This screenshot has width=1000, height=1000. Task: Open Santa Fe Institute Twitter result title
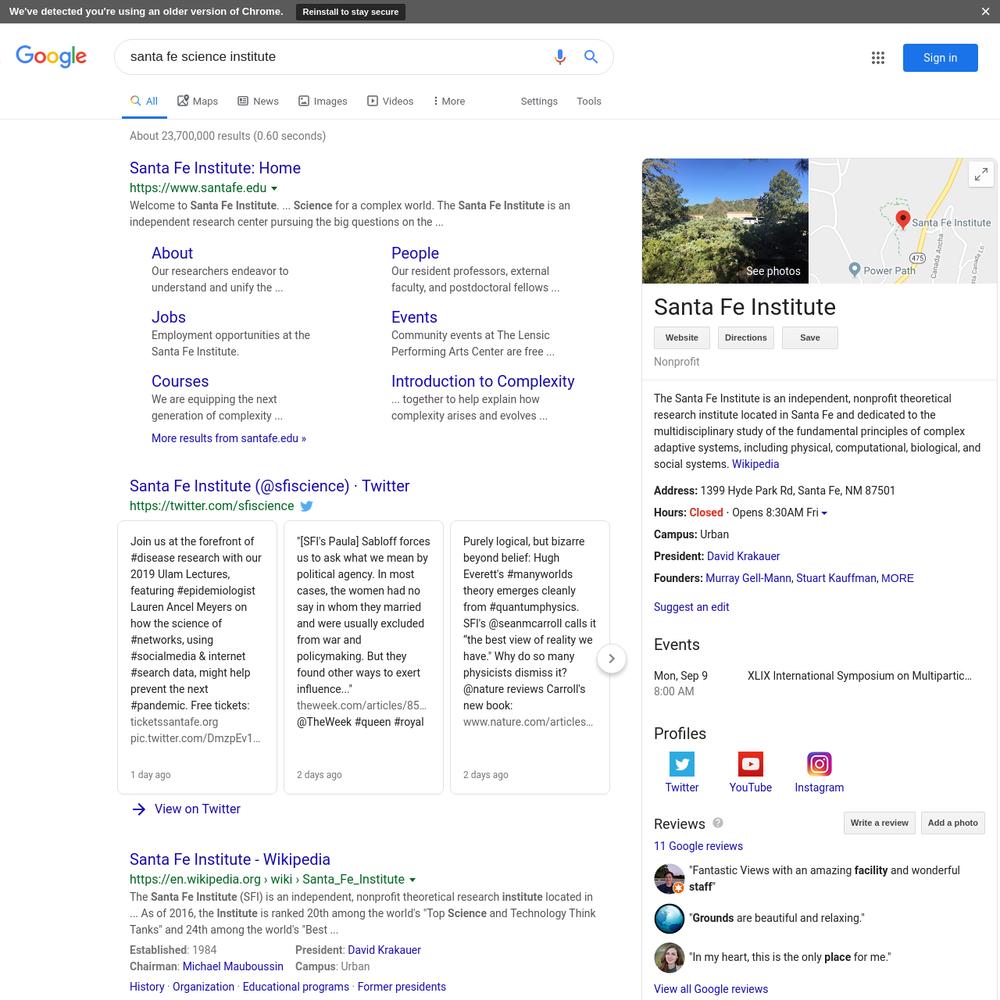coord(269,486)
